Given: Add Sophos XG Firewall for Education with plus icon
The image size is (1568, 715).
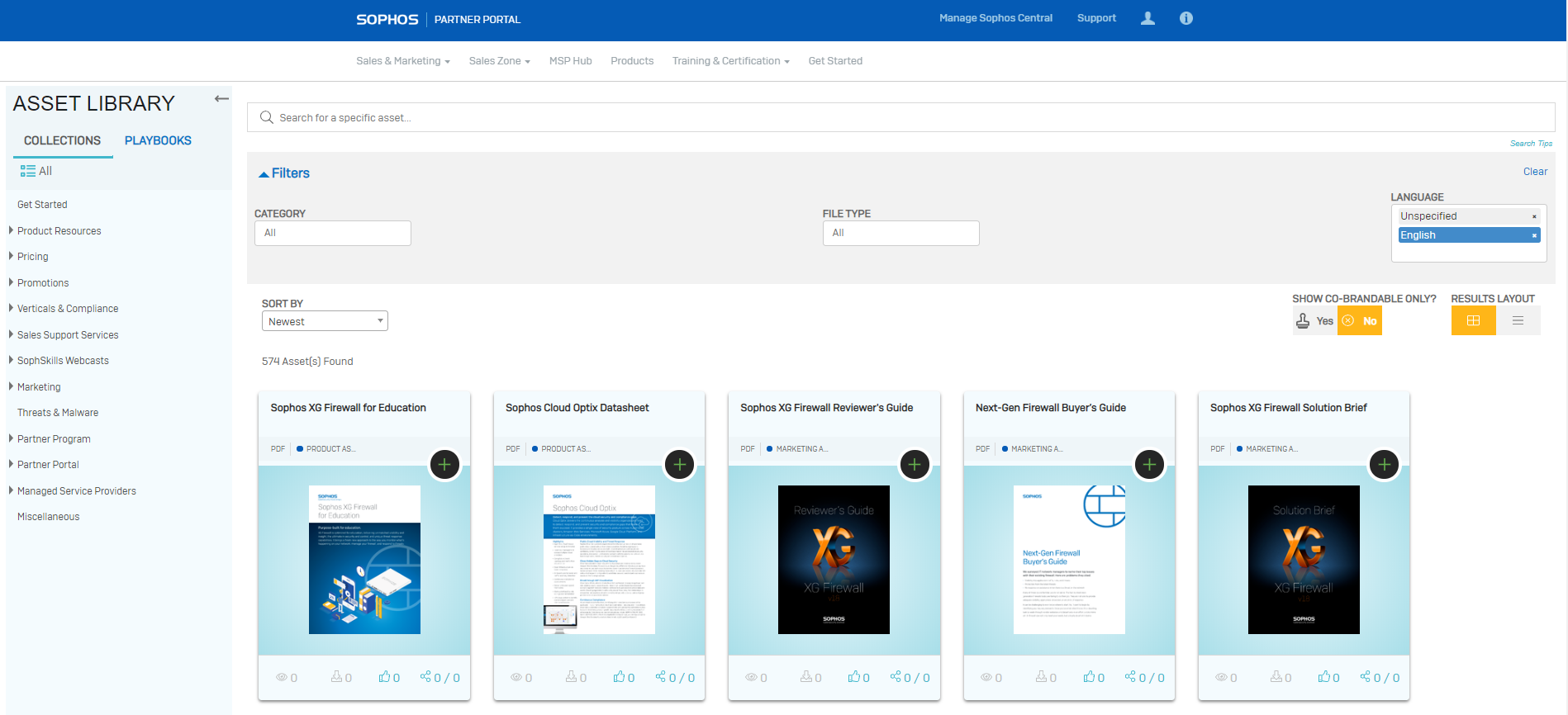Looking at the screenshot, I should pyautogui.click(x=444, y=465).
